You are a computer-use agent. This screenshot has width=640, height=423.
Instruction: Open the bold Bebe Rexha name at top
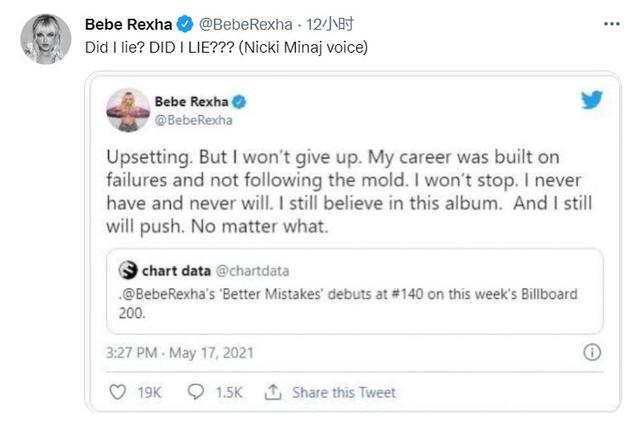point(129,22)
